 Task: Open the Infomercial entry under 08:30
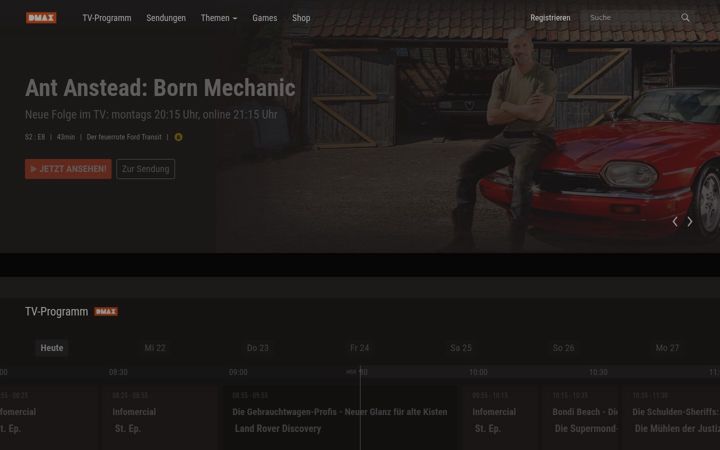(160, 418)
